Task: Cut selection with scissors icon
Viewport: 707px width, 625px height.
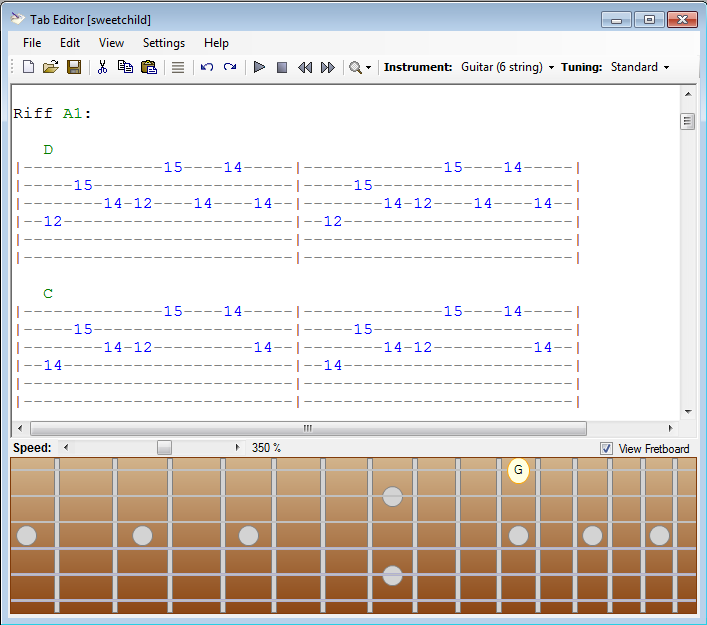Action: [102, 67]
